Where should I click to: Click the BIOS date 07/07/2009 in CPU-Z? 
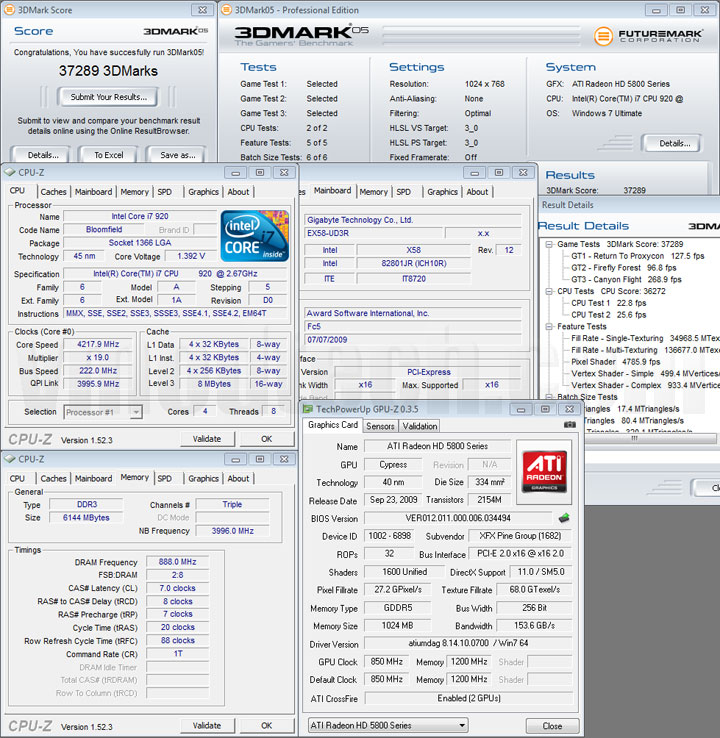coord(413,340)
